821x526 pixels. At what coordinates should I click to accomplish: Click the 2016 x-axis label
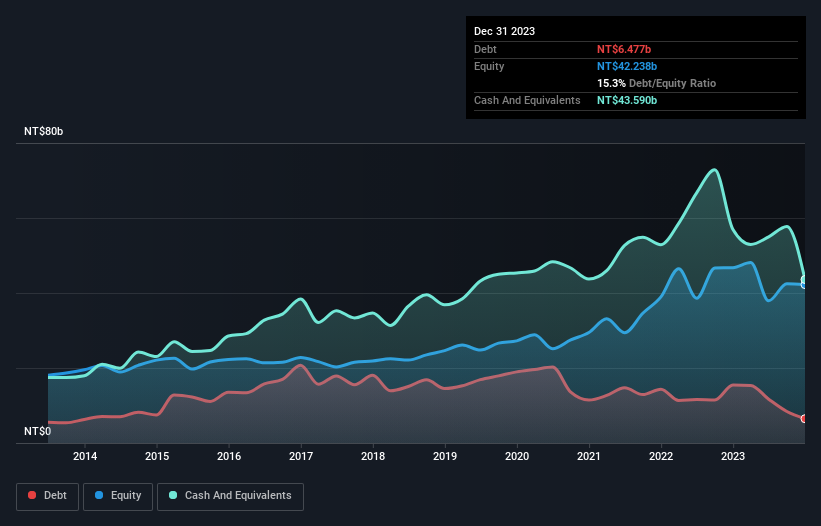click(229, 456)
